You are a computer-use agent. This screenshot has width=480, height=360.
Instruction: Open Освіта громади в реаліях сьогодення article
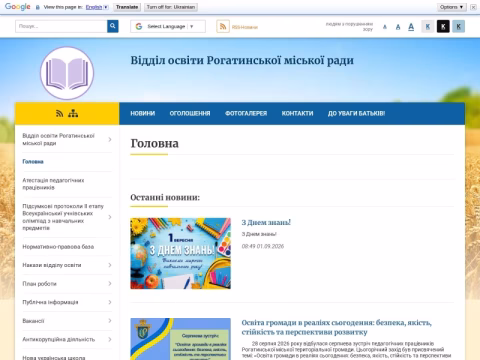(336, 327)
